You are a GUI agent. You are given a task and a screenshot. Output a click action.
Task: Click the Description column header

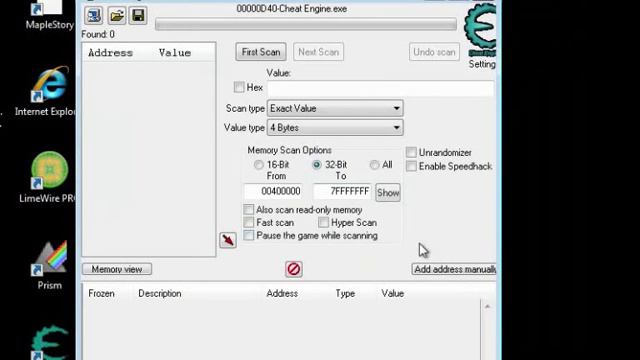point(160,293)
